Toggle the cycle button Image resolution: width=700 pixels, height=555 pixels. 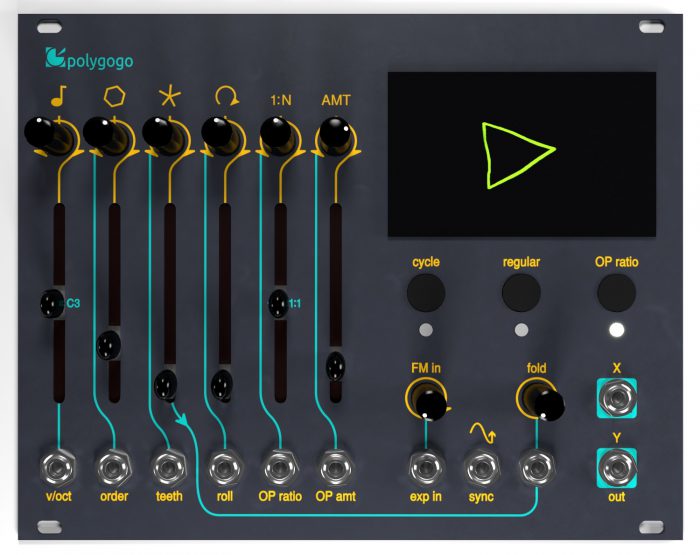(426, 293)
